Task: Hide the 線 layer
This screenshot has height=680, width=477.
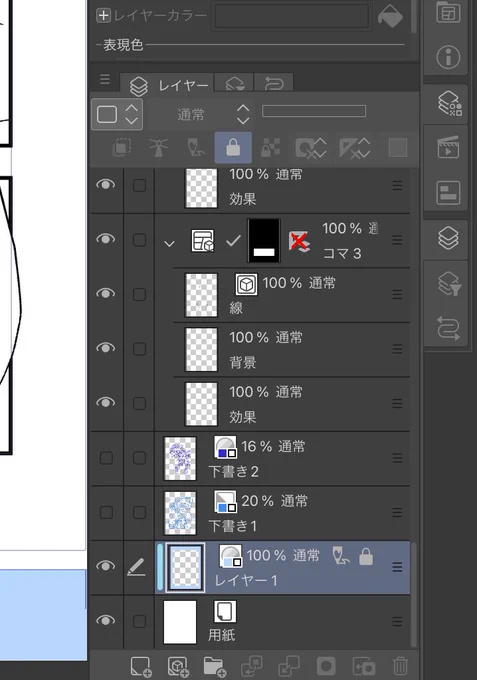Action: click(x=105, y=294)
